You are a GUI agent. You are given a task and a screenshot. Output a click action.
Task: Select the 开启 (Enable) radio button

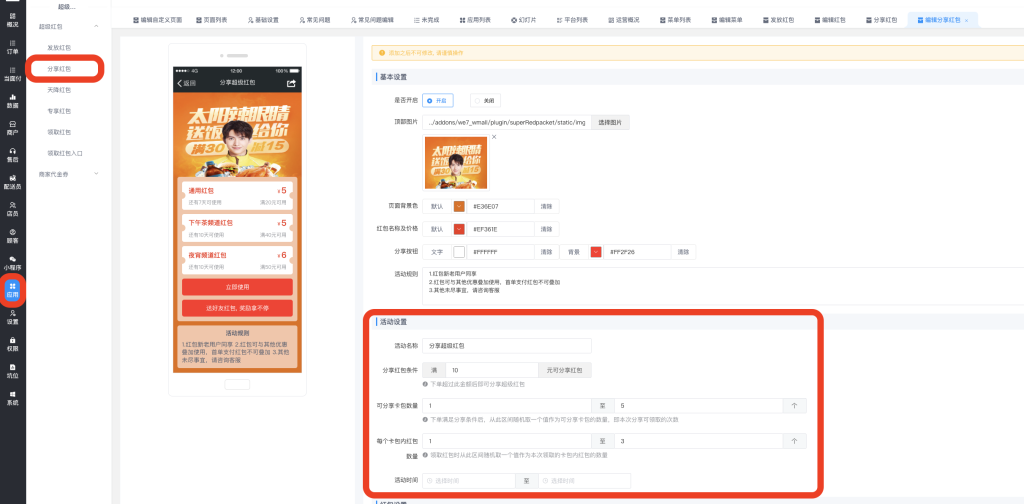(438, 100)
